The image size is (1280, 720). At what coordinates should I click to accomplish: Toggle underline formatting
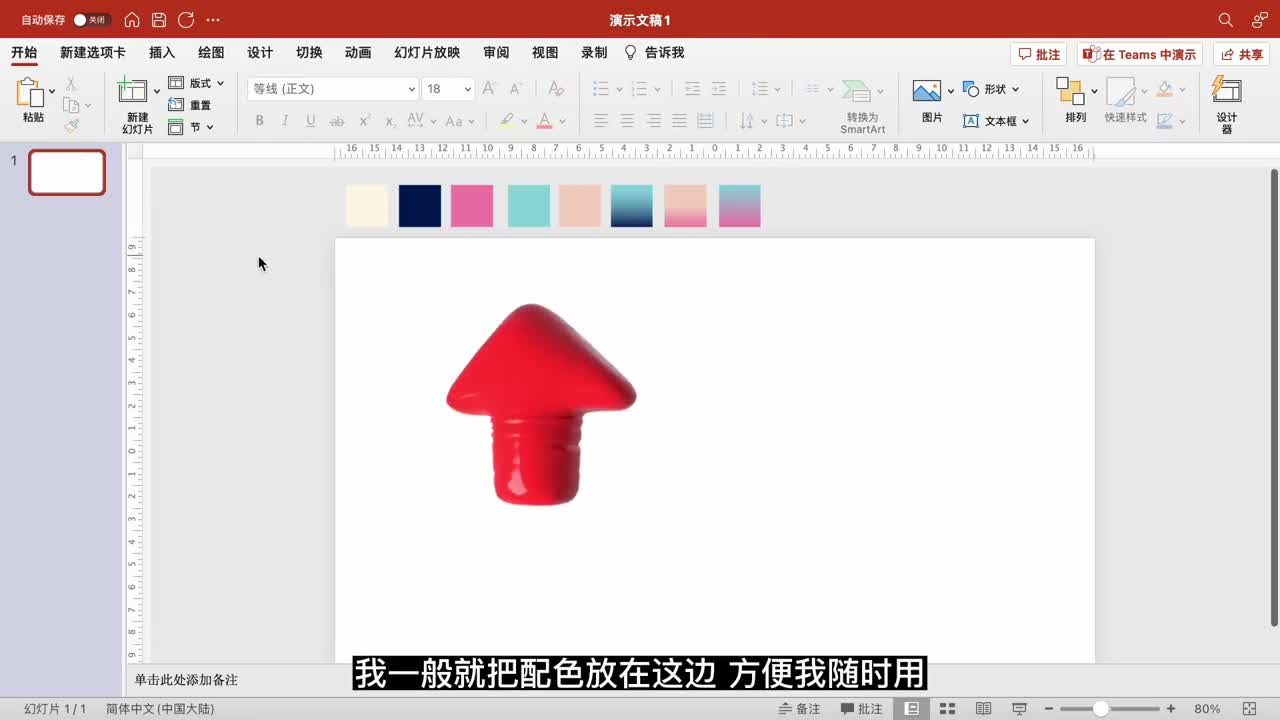pyautogui.click(x=311, y=120)
